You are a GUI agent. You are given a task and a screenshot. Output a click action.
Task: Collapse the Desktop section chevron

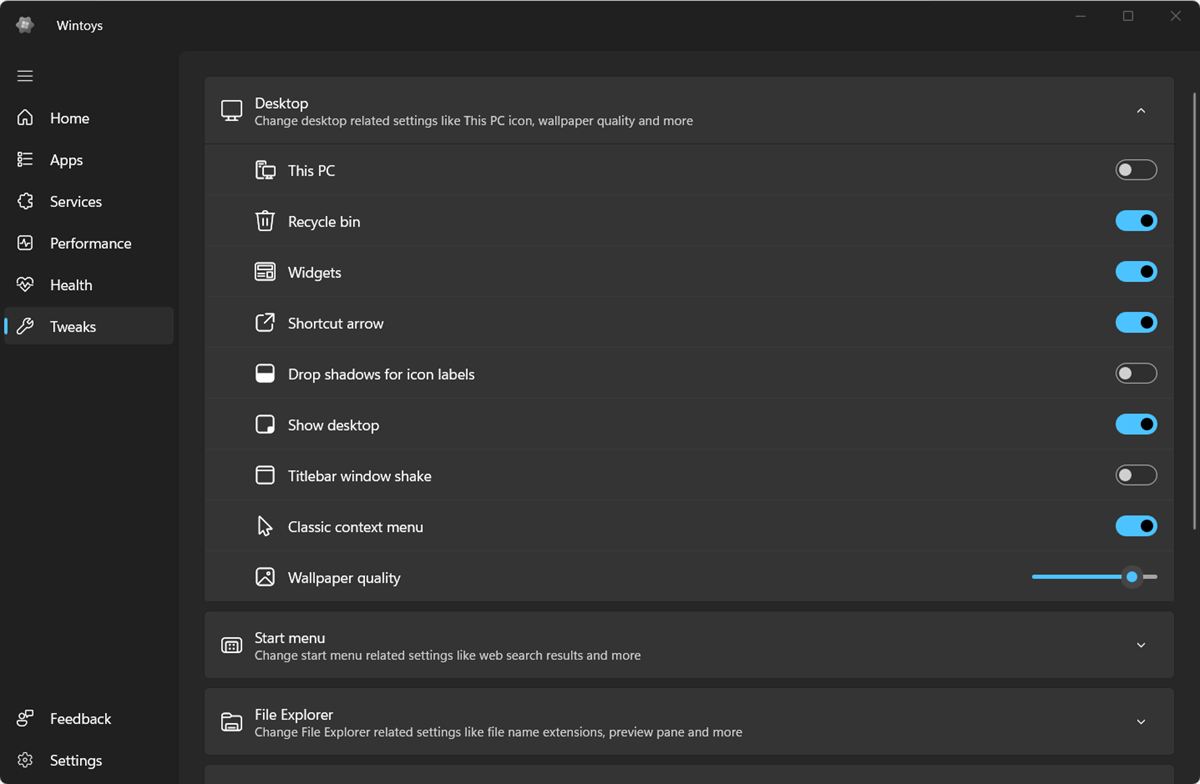pos(1141,111)
